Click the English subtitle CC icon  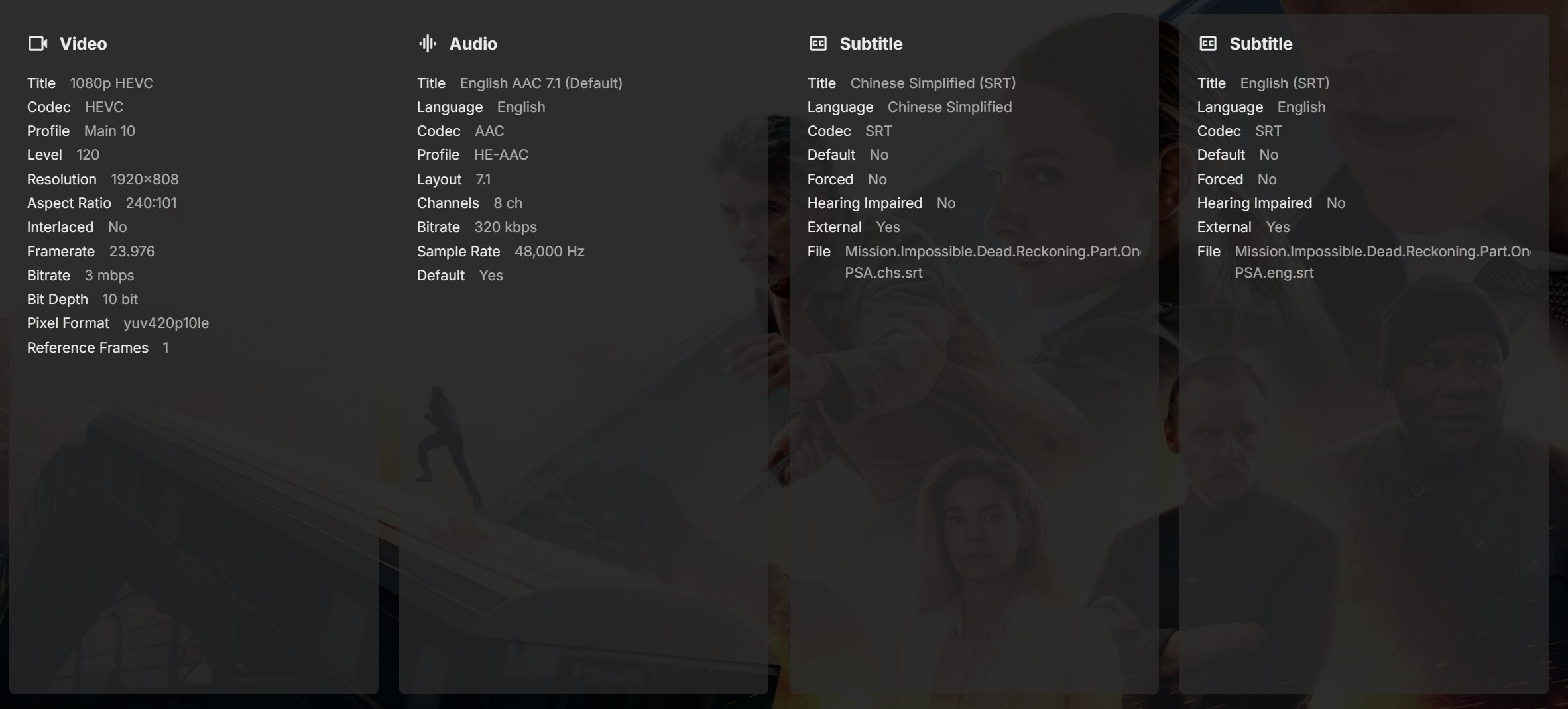pos(1208,44)
